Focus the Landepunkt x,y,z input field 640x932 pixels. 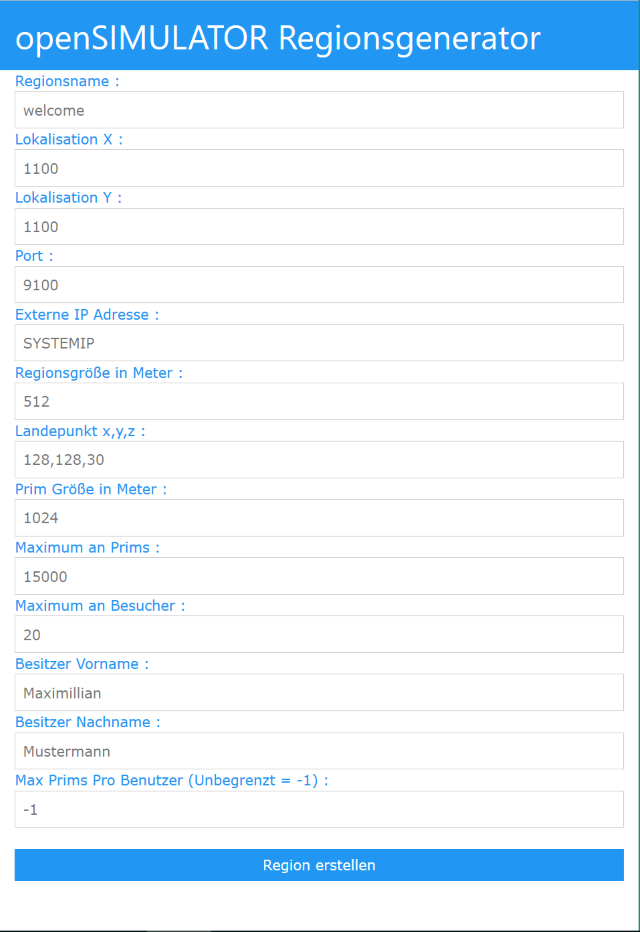click(x=319, y=459)
